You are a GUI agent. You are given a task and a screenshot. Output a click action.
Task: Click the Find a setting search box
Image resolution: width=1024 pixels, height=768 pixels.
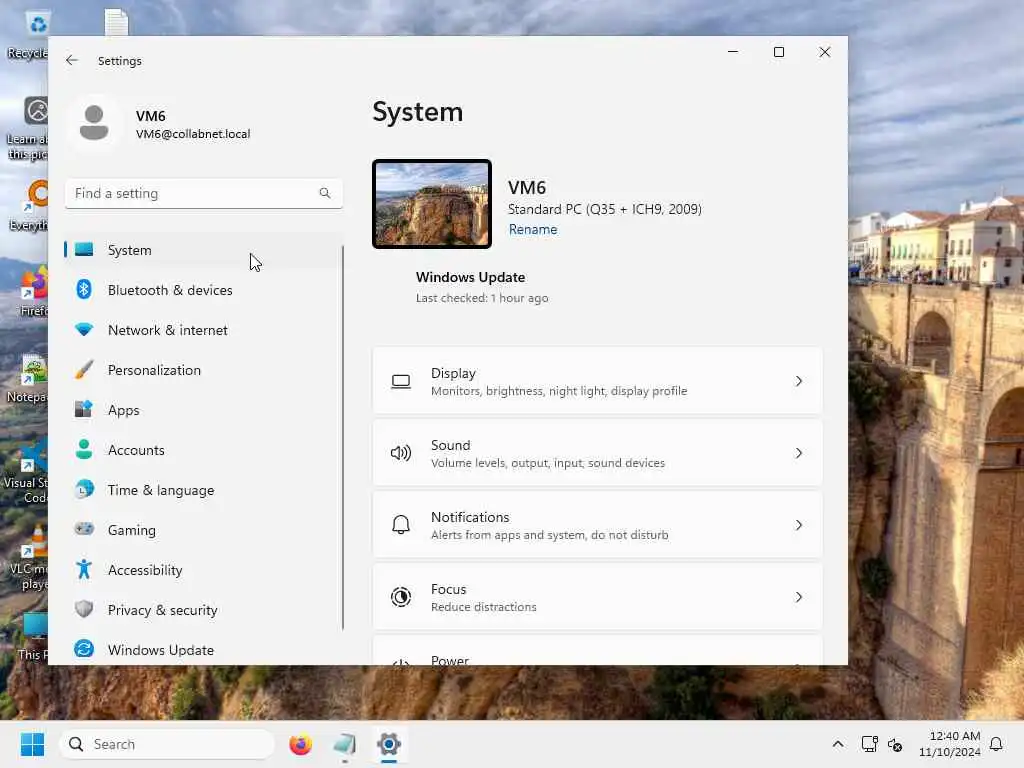(203, 193)
